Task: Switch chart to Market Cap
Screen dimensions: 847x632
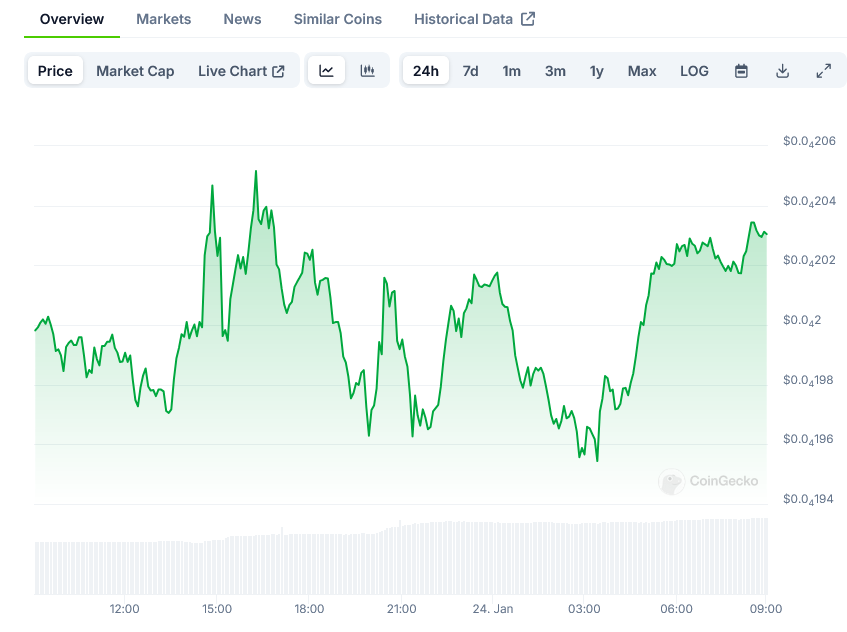Action: pos(135,71)
